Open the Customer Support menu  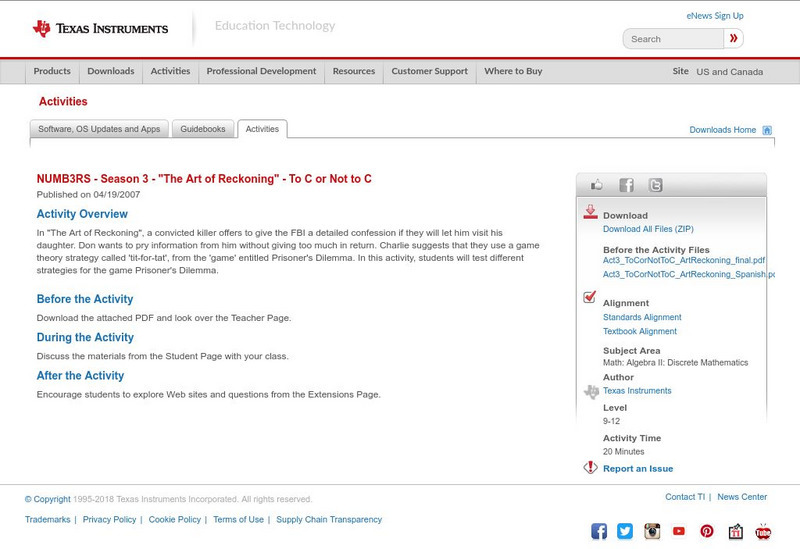[x=430, y=71]
